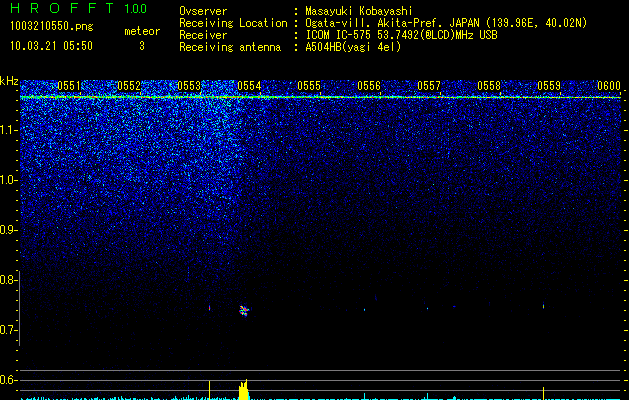This screenshot has width=629, height=400.
Task: Click the timestamp 10.03.21 05:50
Action: pos(51,46)
